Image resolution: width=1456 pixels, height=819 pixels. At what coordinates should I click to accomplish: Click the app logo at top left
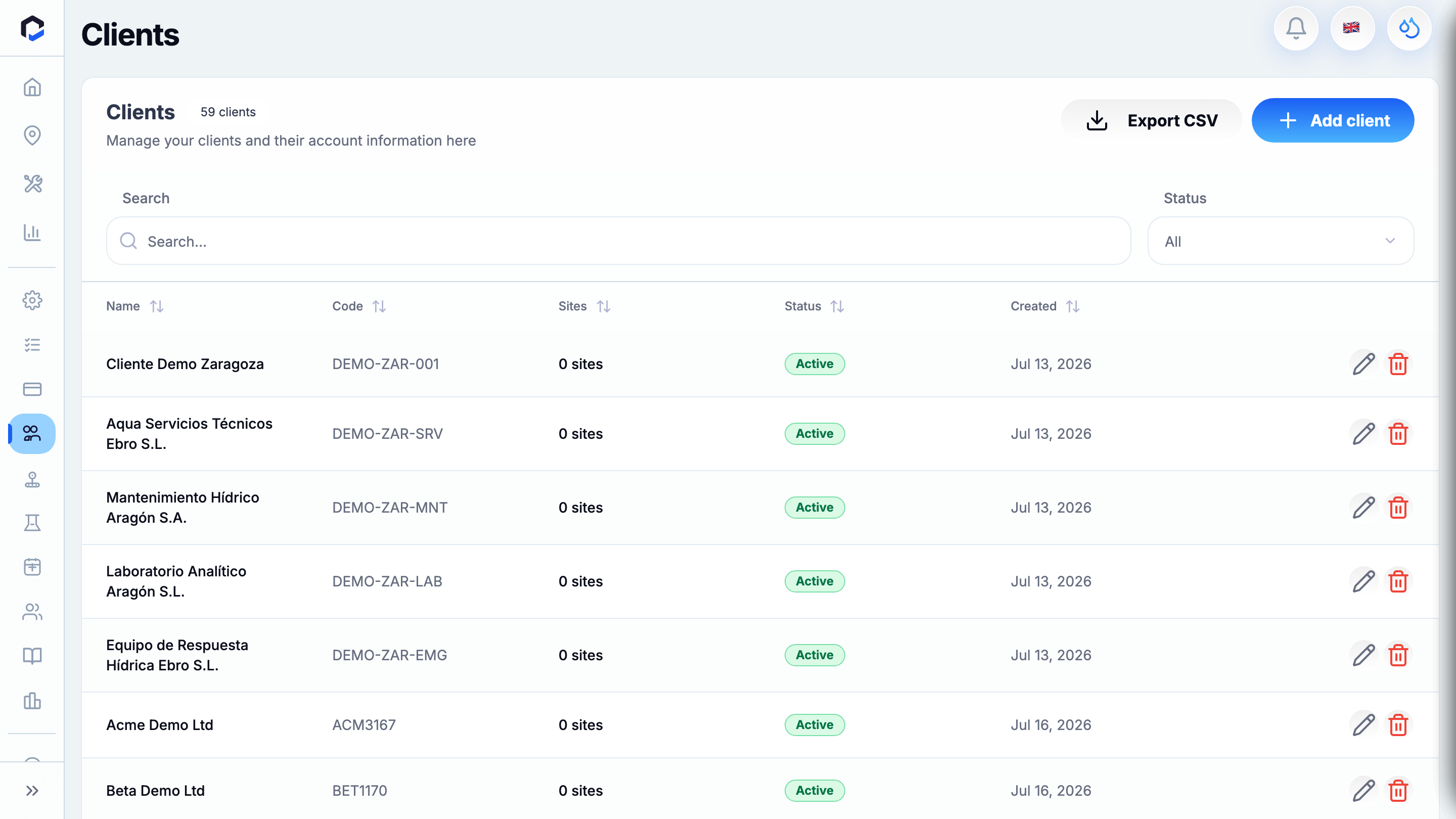click(32, 28)
